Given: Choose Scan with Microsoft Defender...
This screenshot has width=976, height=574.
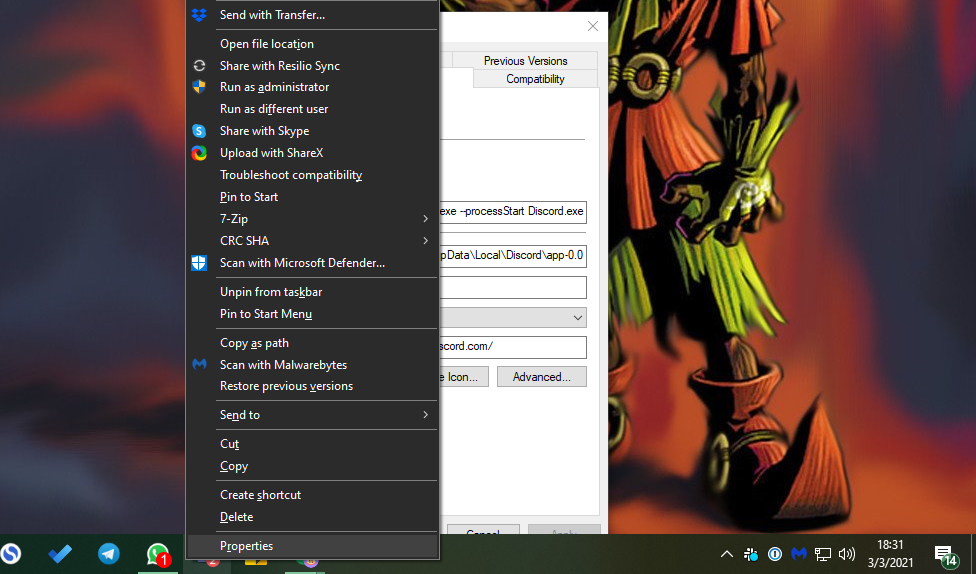Looking at the screenshot, I should tap(312, 263).
